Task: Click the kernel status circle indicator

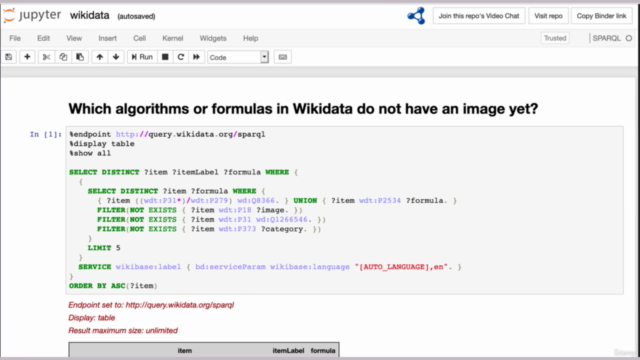Action: 629,38
